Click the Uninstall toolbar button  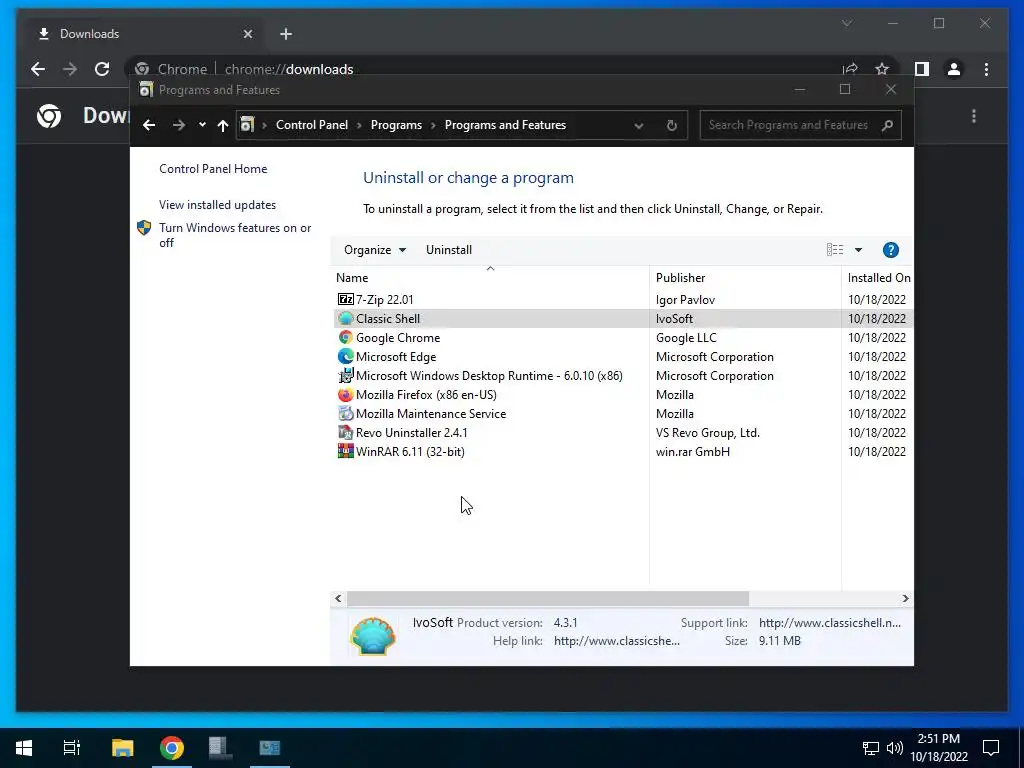(449, 250)
